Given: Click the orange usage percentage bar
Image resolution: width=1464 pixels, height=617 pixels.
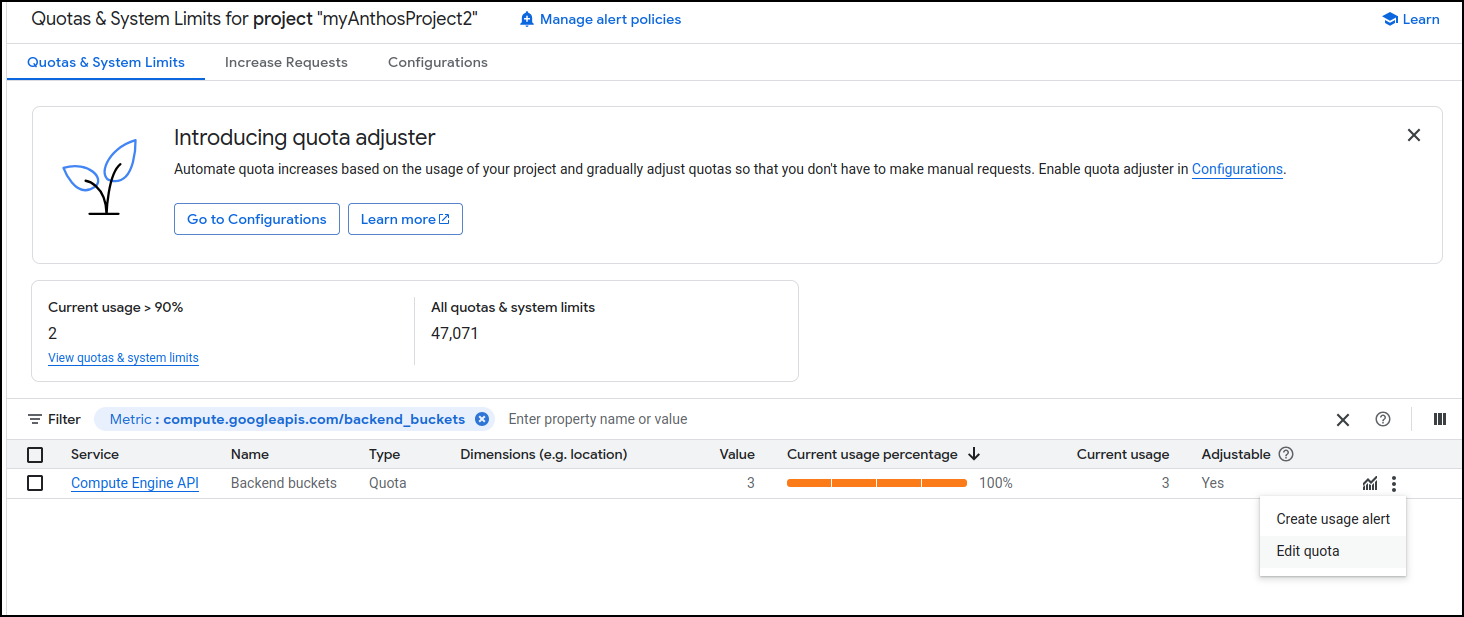Looking at the screenshot, I should click(x=877, y=483).
